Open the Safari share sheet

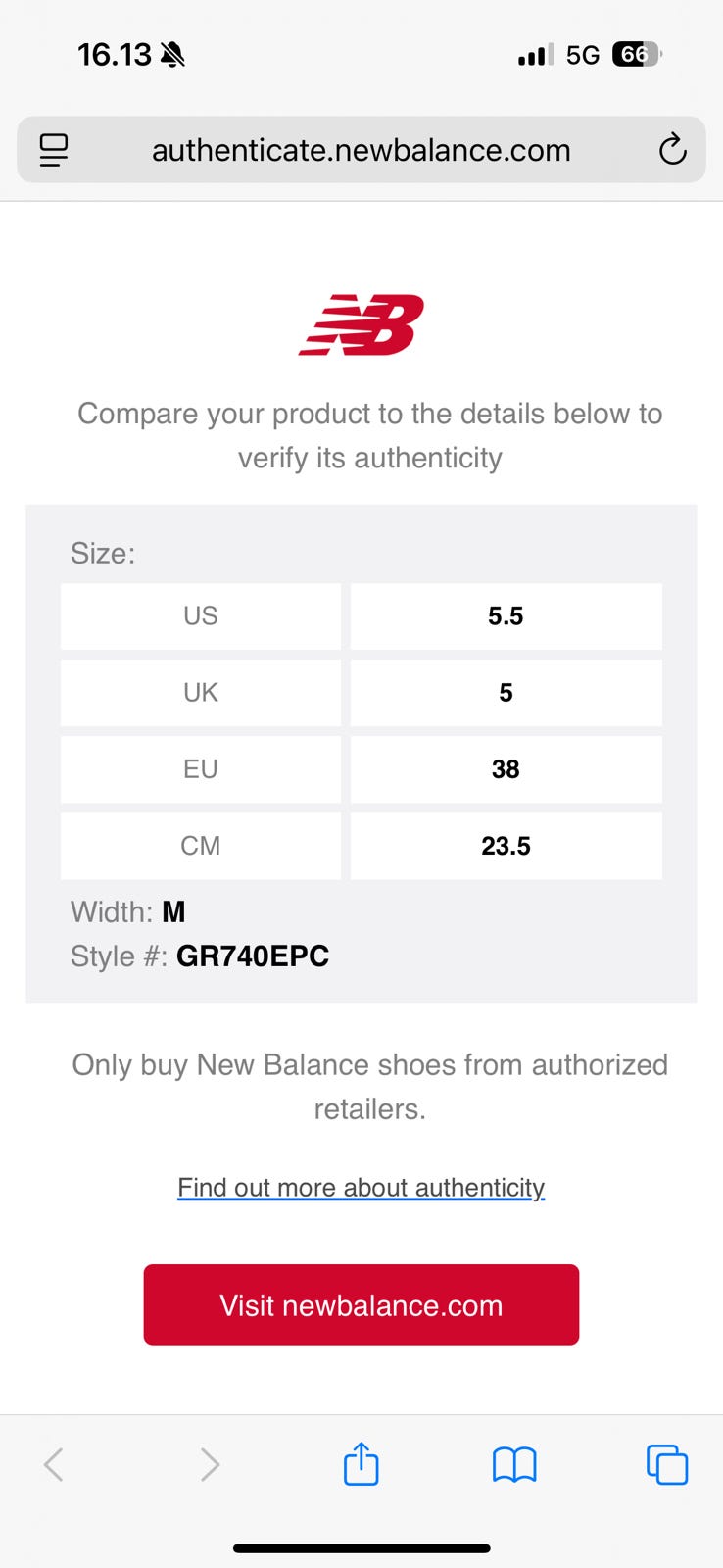361,1464
